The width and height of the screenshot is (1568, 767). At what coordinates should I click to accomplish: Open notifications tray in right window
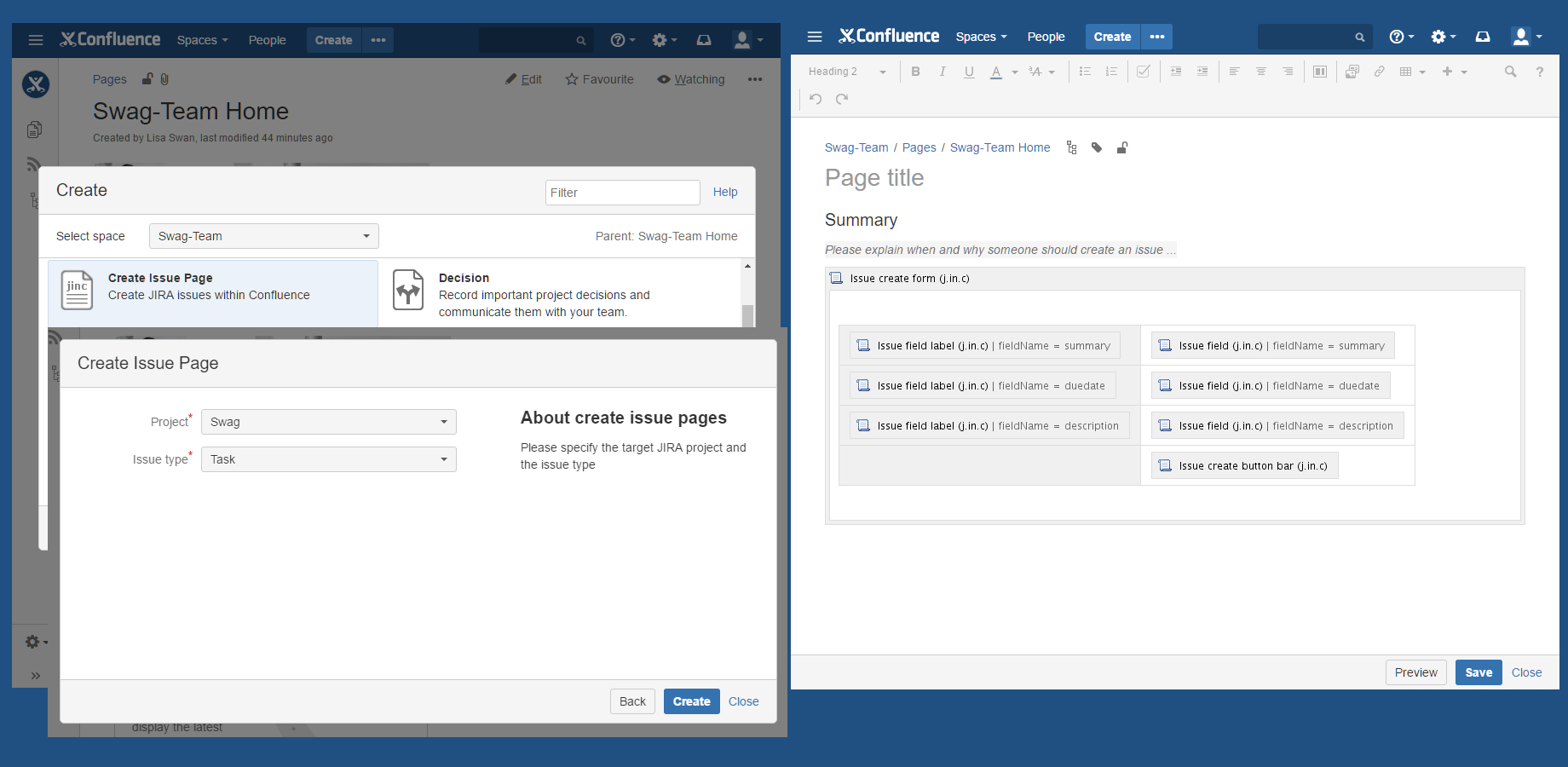(x=1483, y=37)
